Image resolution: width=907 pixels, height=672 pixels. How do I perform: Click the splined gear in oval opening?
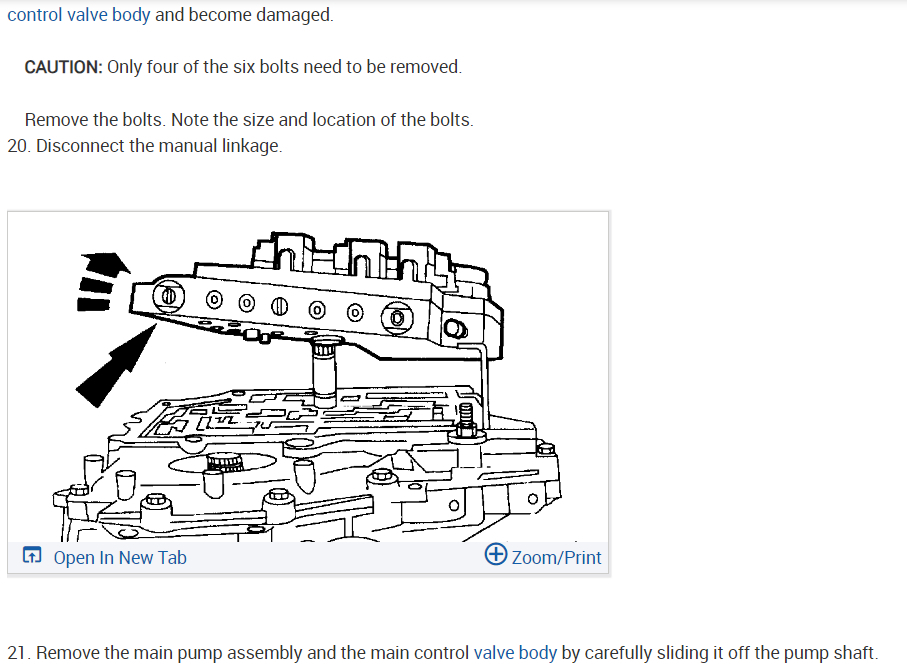tap(223, 462)
